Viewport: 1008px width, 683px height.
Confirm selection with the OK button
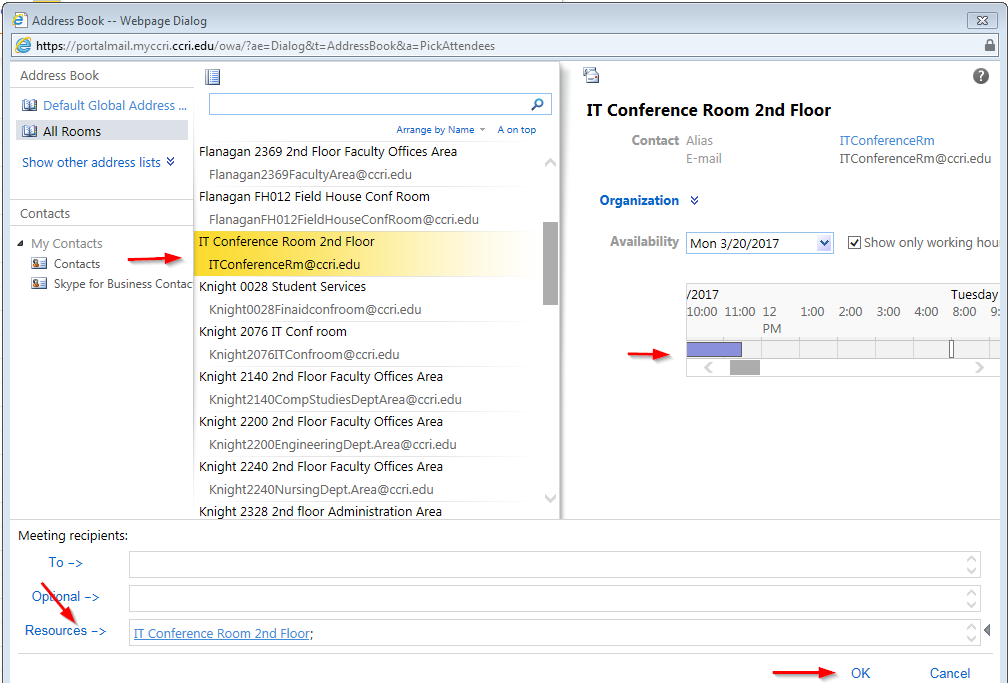pyautogui.click(x=859, y=673)
